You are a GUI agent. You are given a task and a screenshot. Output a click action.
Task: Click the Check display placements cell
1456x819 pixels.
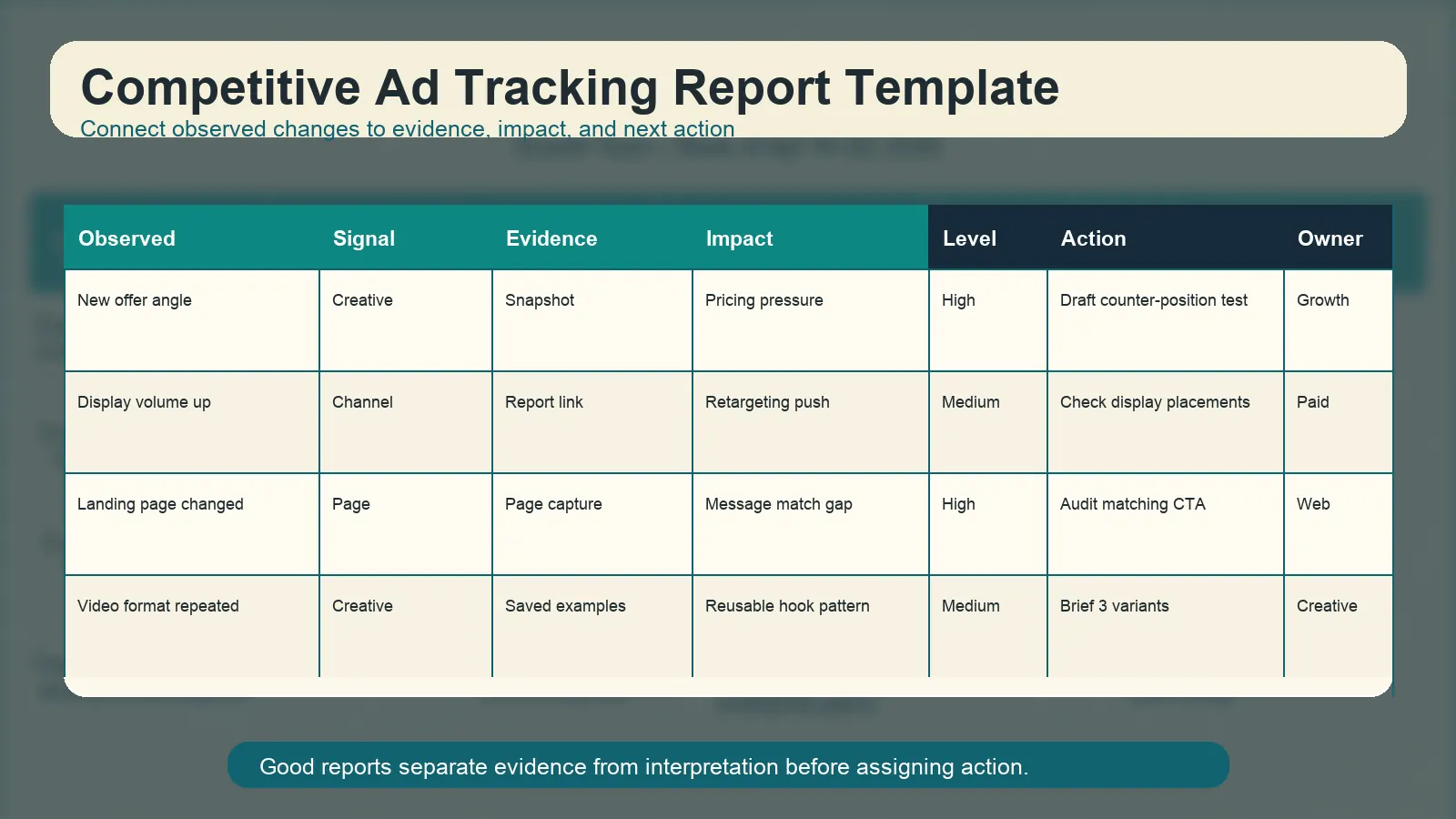click(x=1155, y=402)
